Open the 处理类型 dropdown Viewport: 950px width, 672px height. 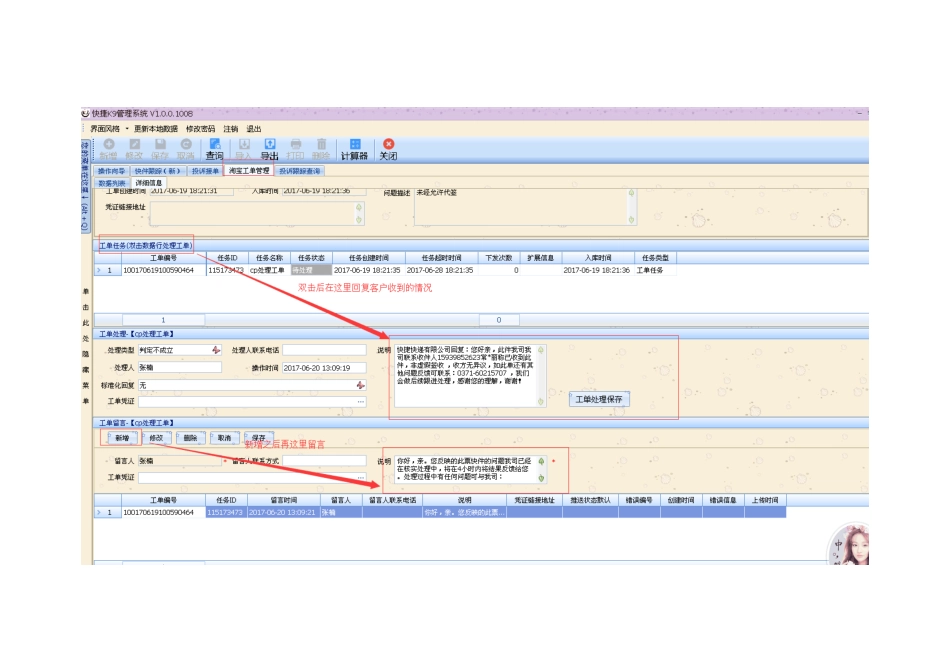[x=215, y=351]
